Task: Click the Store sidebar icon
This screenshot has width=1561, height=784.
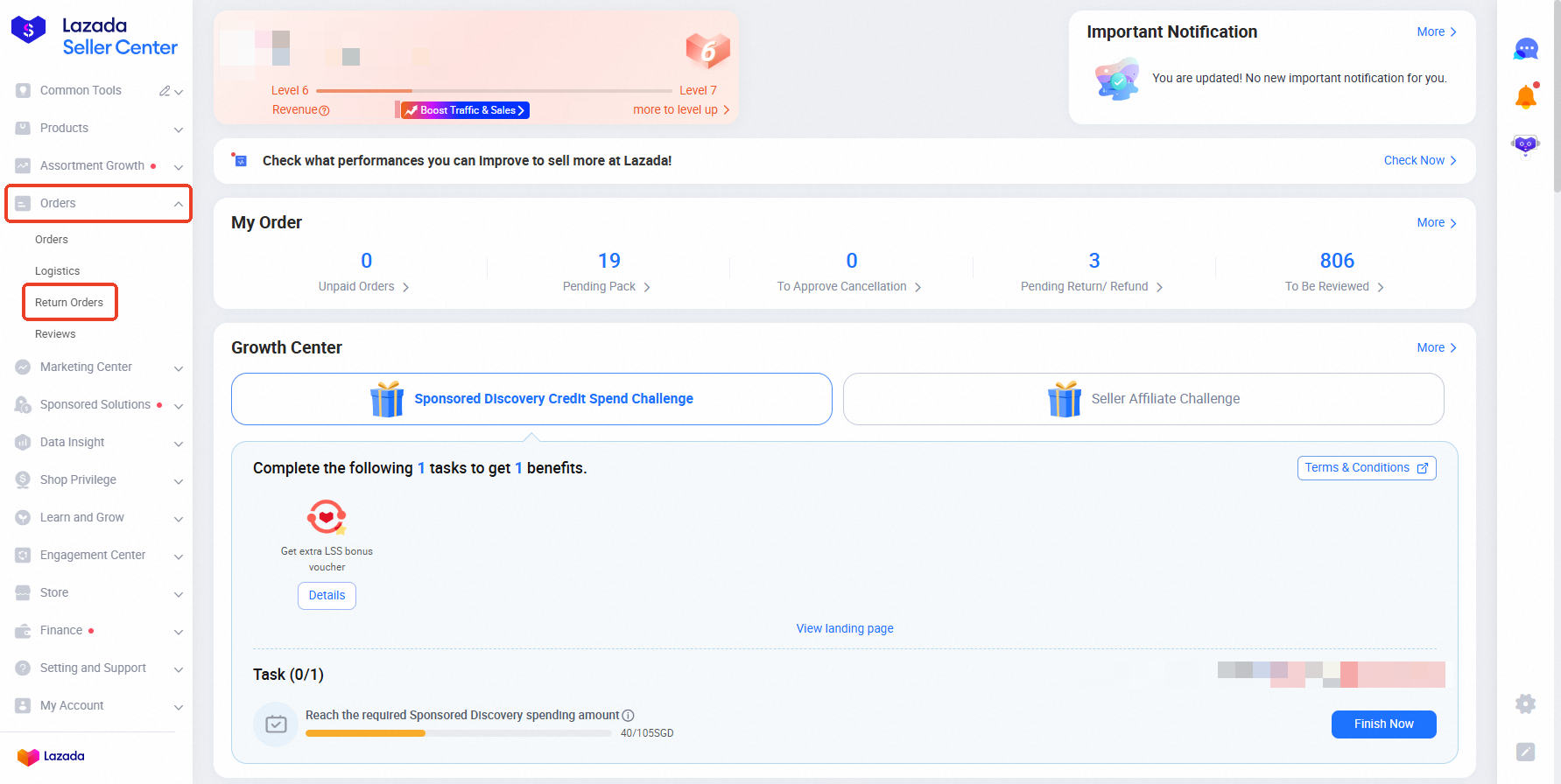Action: 23,592
